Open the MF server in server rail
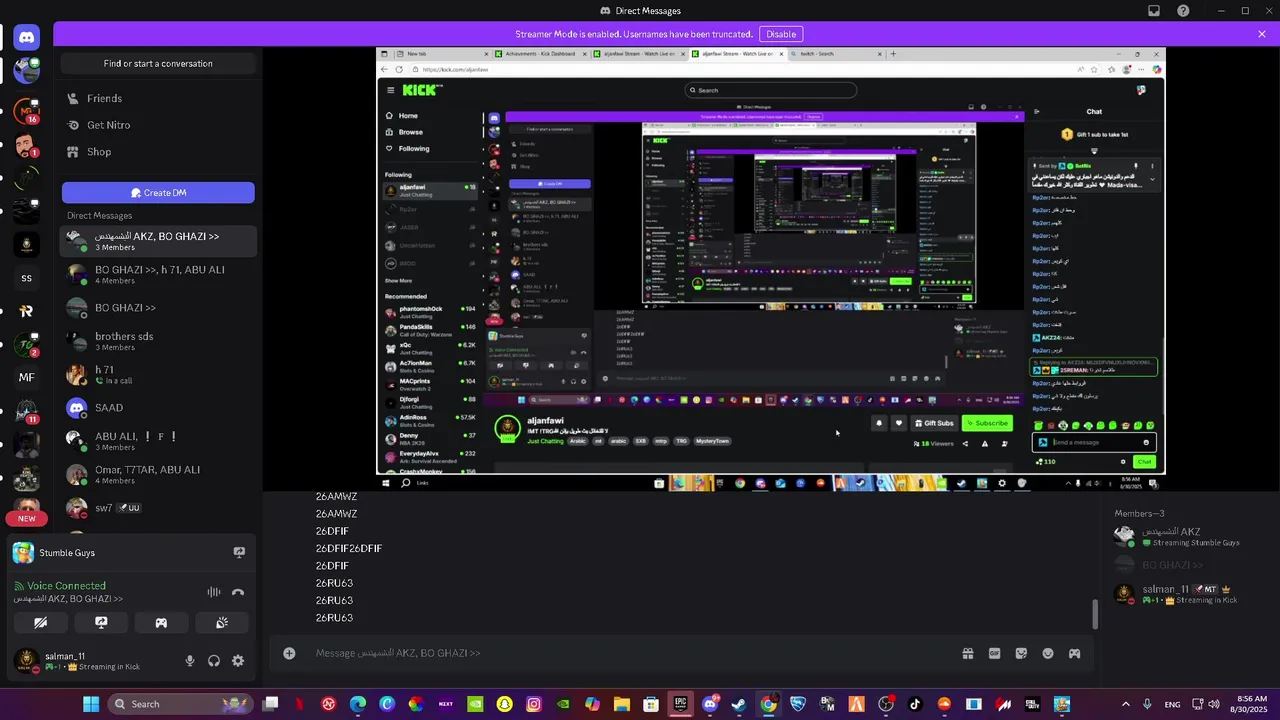This screenshot has width=1280, height=720. point(27,377)
